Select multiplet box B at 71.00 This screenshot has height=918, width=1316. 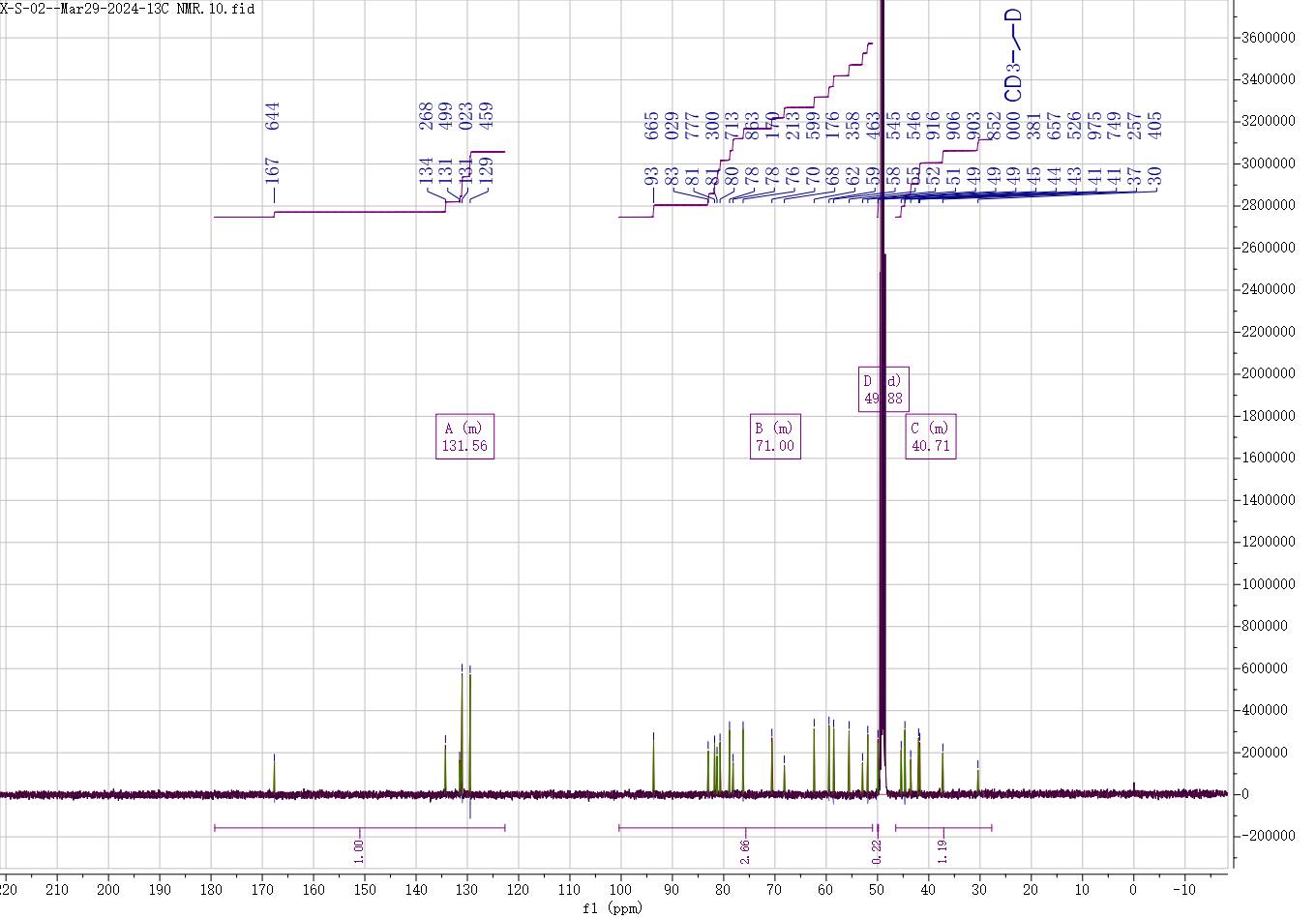point(775,437)
